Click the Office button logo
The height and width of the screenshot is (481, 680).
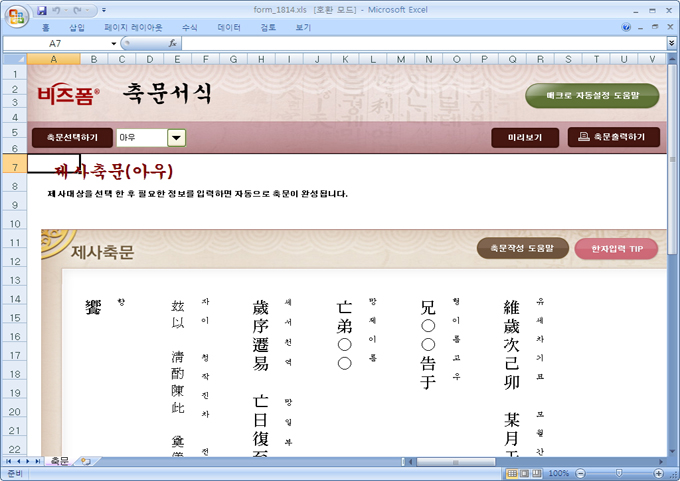pos(16,17)
